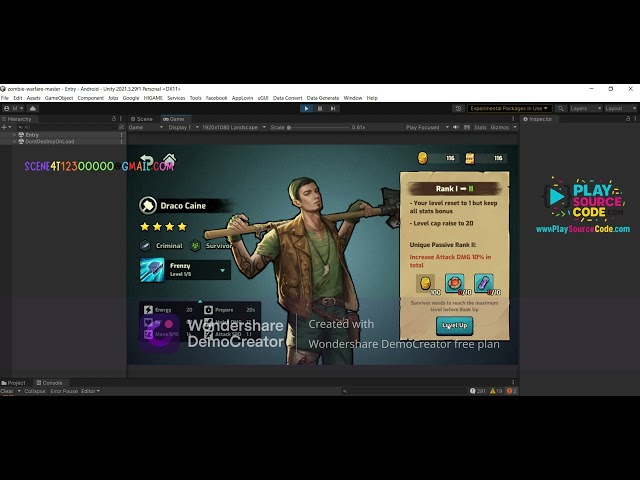
Task: Open the File menu
Action: [x=5, y=98]
